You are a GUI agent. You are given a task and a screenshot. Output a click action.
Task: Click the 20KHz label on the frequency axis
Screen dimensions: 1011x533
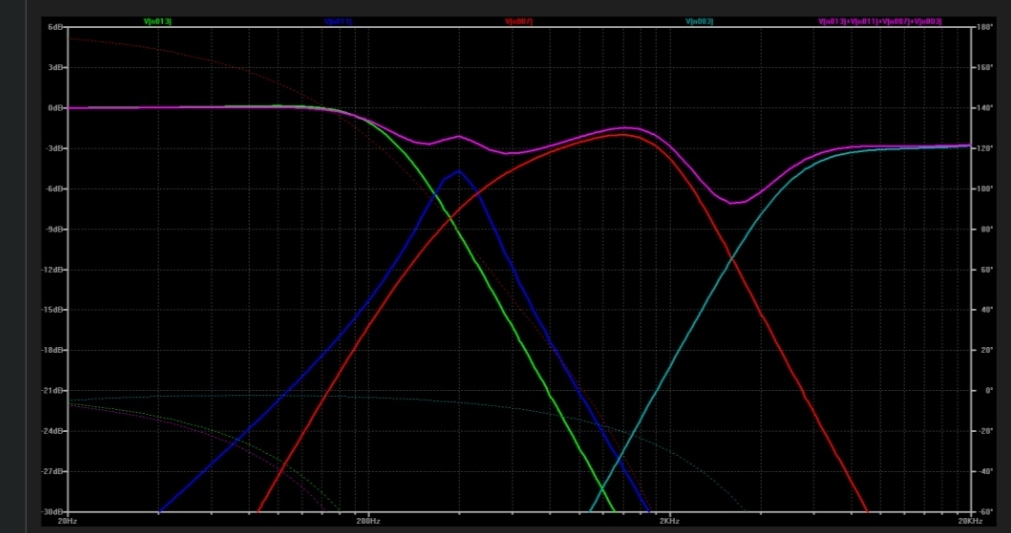pos(970,519)
